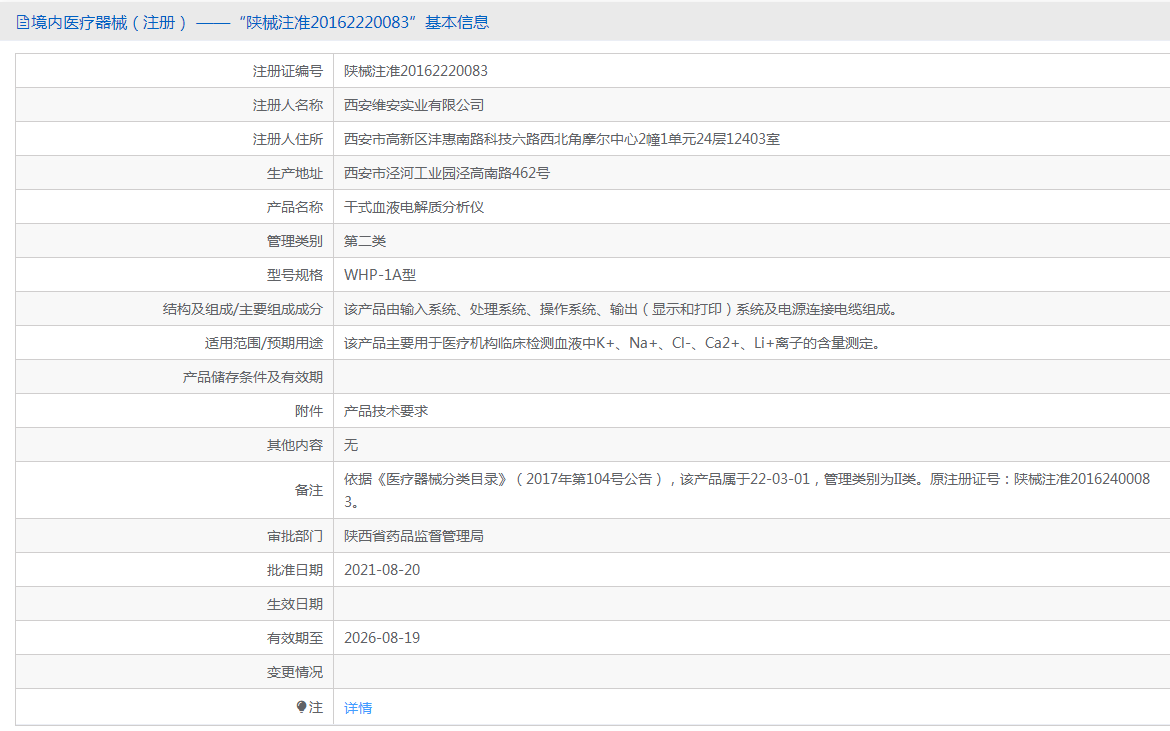Click the document icon in the header
Image resolution: width=1170 pixels, height=731 pixels.
click(x=23, y=22)
